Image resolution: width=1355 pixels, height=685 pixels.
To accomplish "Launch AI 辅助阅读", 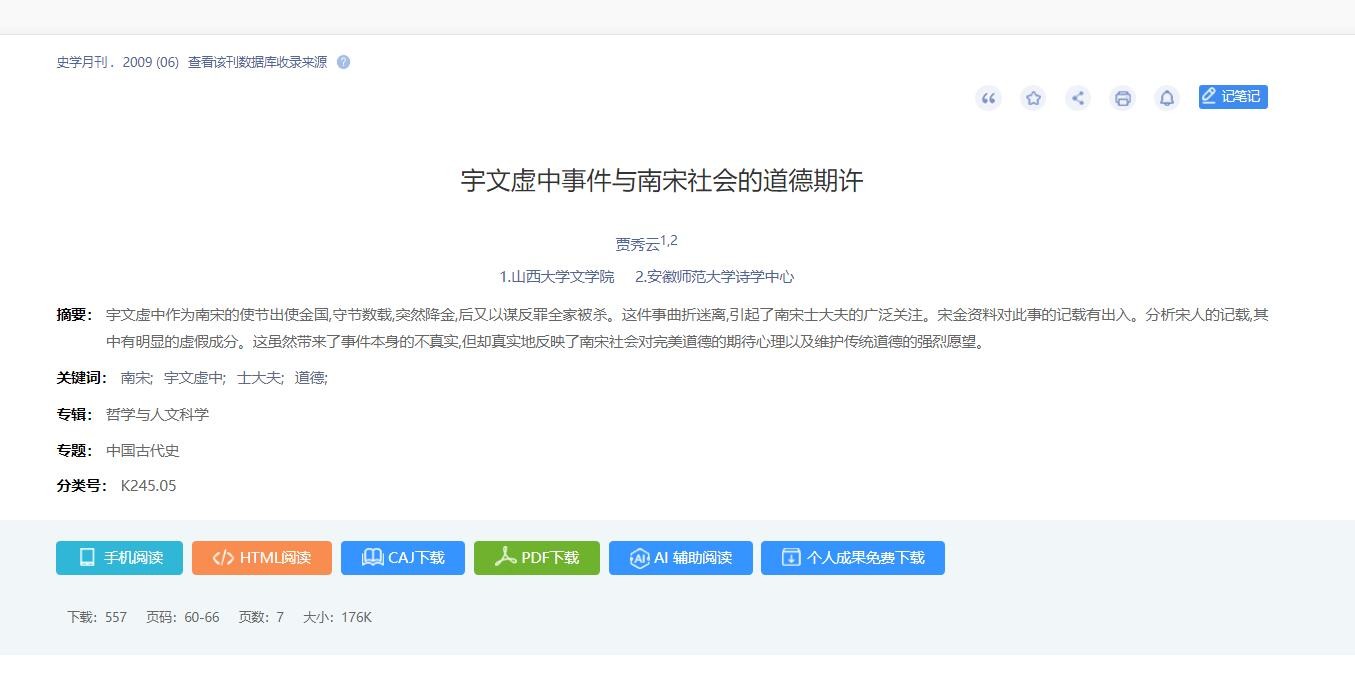I will tap(680, 558).
